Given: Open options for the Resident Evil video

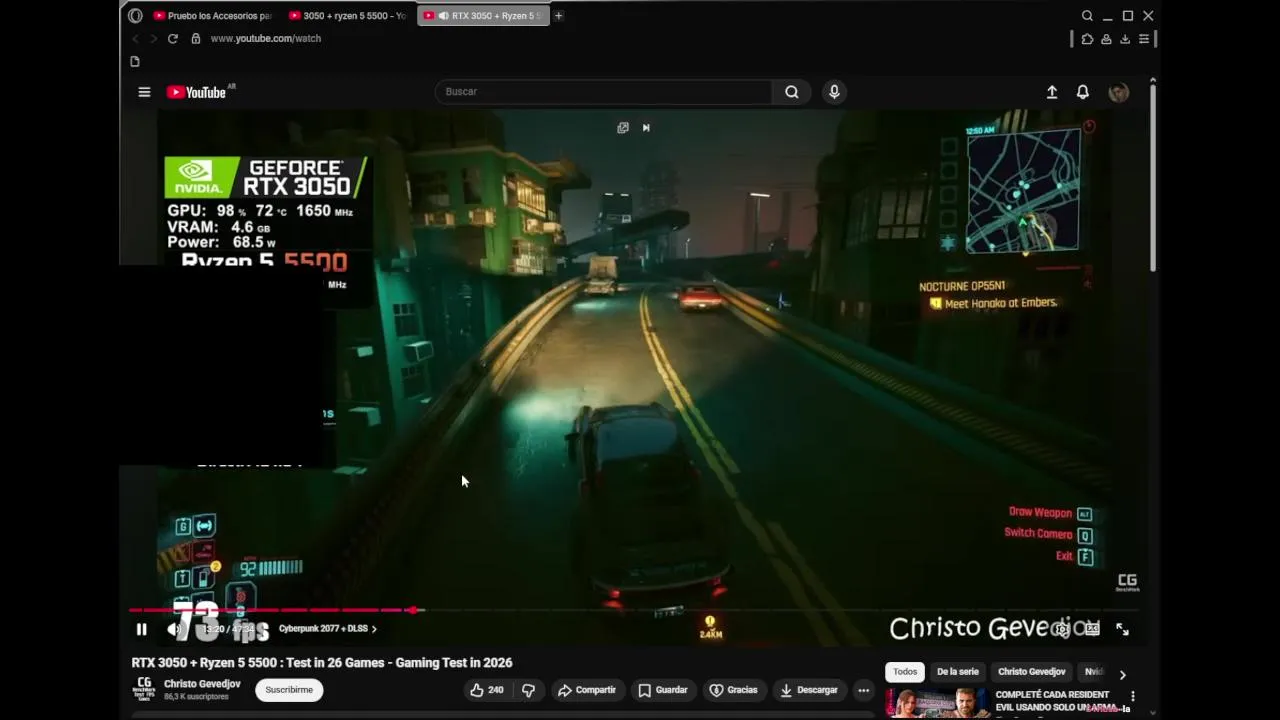Looking at the screenshot, I should [1133, 696].
